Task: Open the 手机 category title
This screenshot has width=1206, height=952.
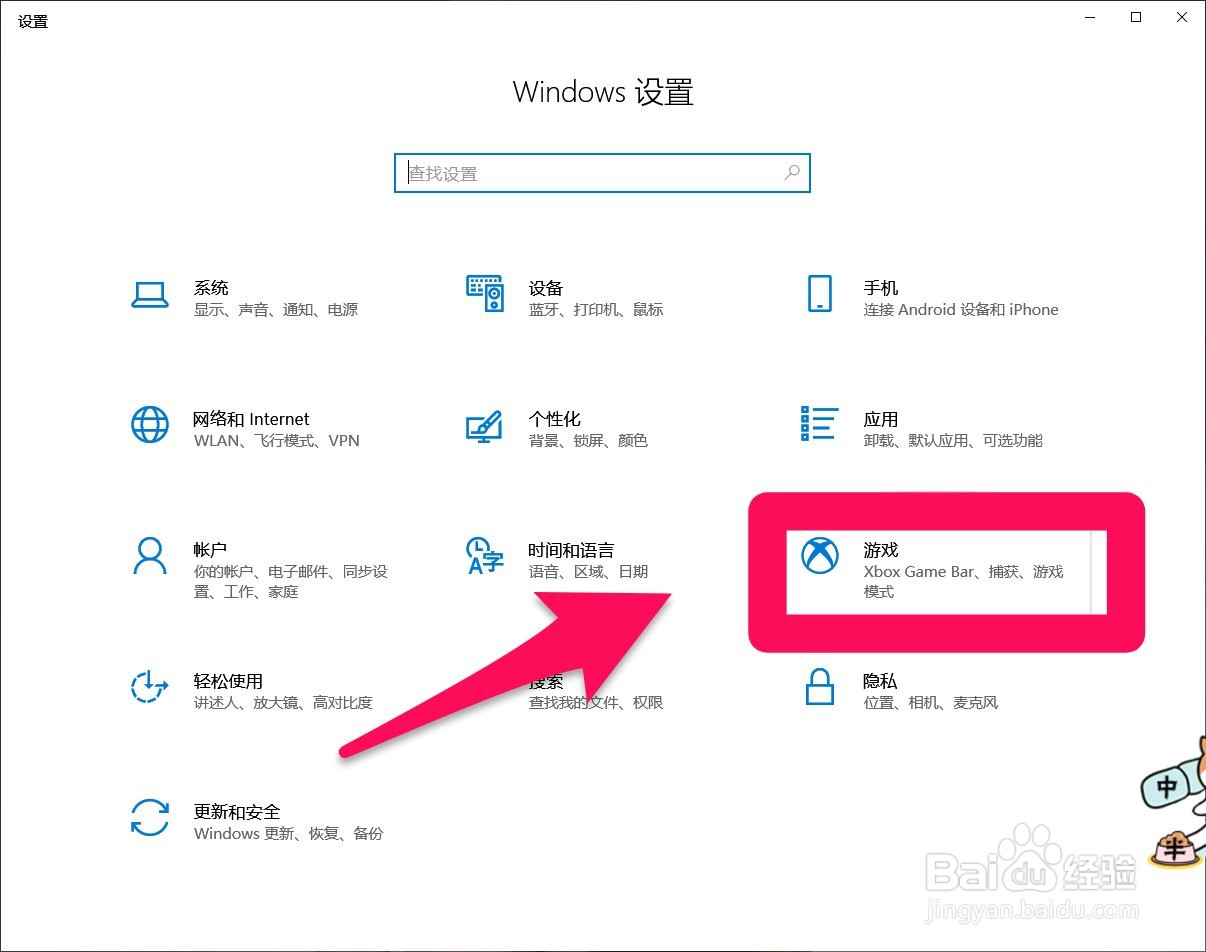Action: (x=881, y=288)
